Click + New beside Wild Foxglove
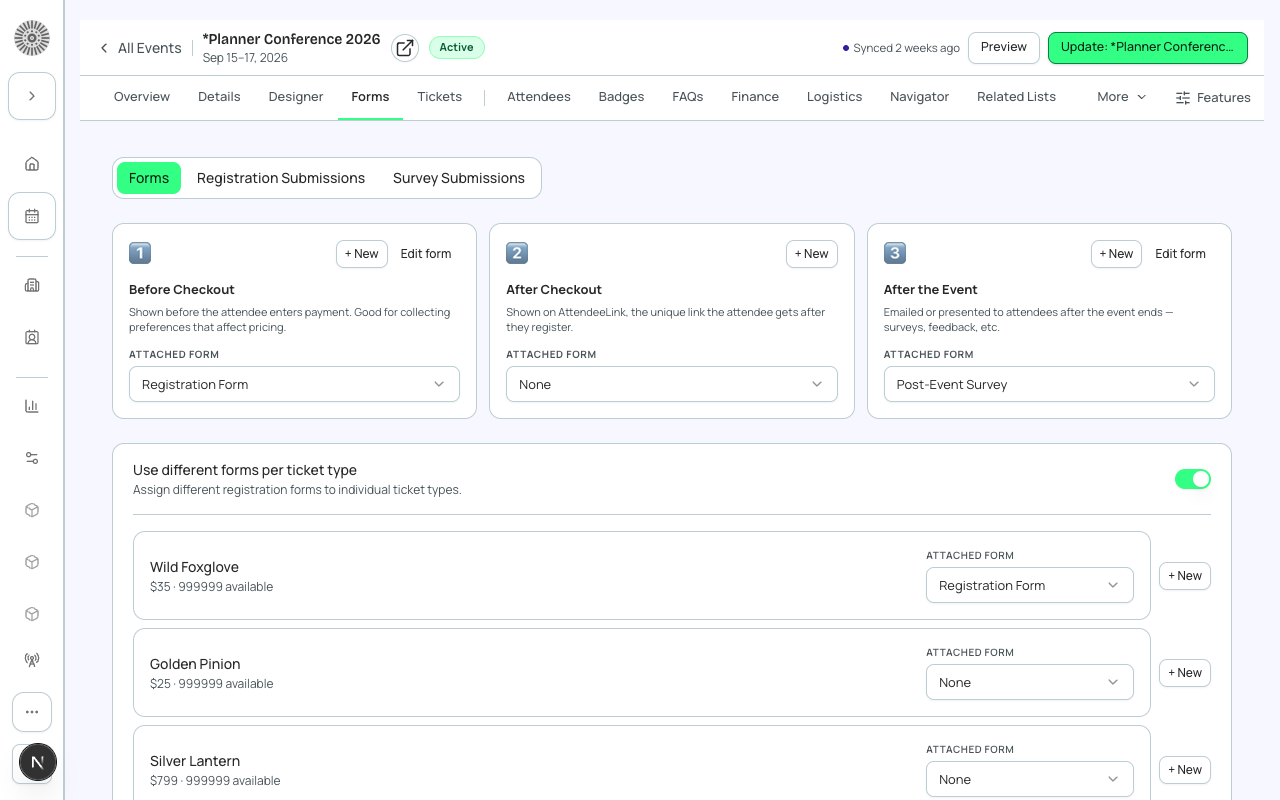Screen dimensions: 1280x800 tap(1185, 576)
